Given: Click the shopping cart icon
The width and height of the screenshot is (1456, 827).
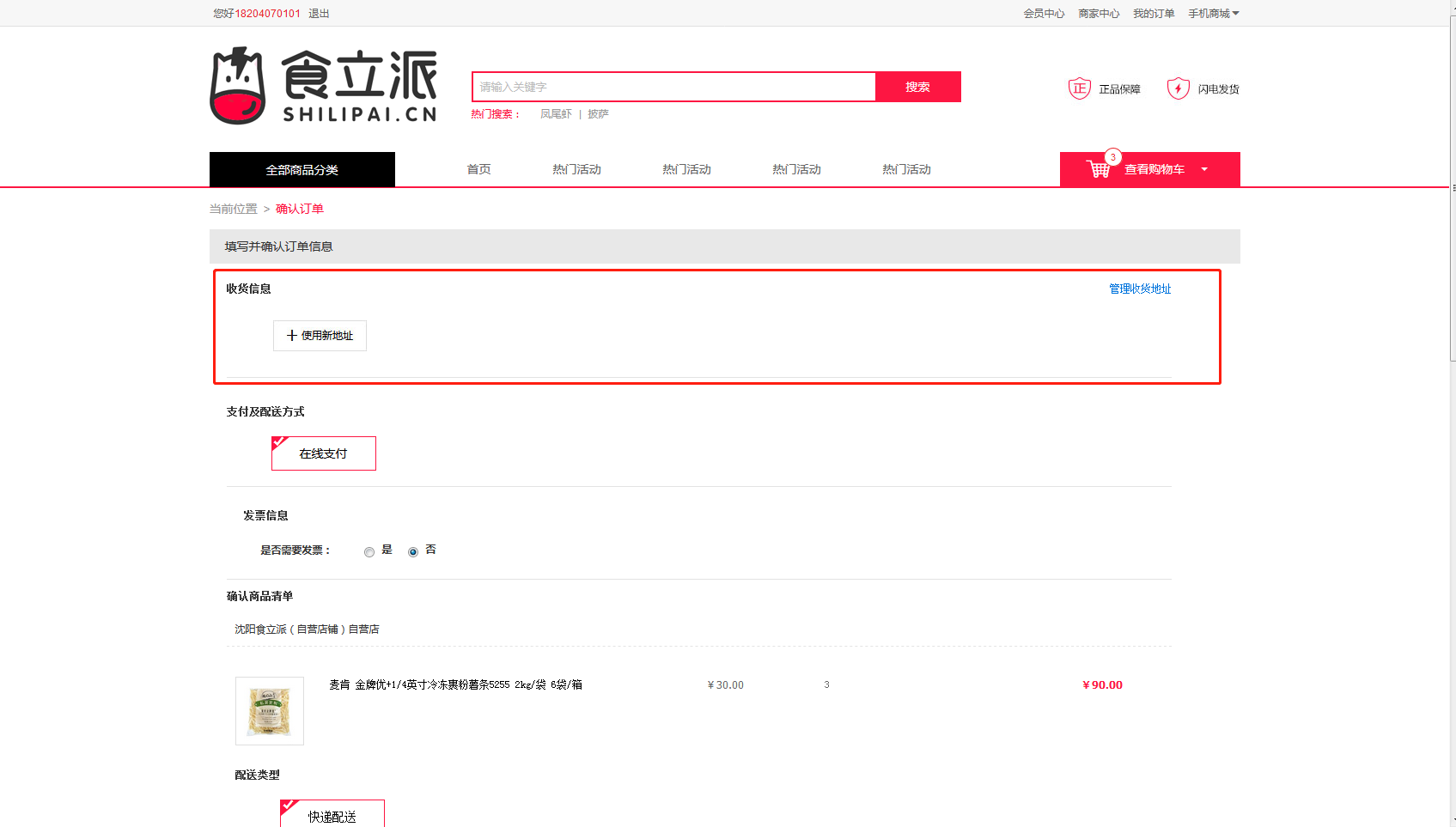Looking at the screenshot, I should tap(1098, 169).
